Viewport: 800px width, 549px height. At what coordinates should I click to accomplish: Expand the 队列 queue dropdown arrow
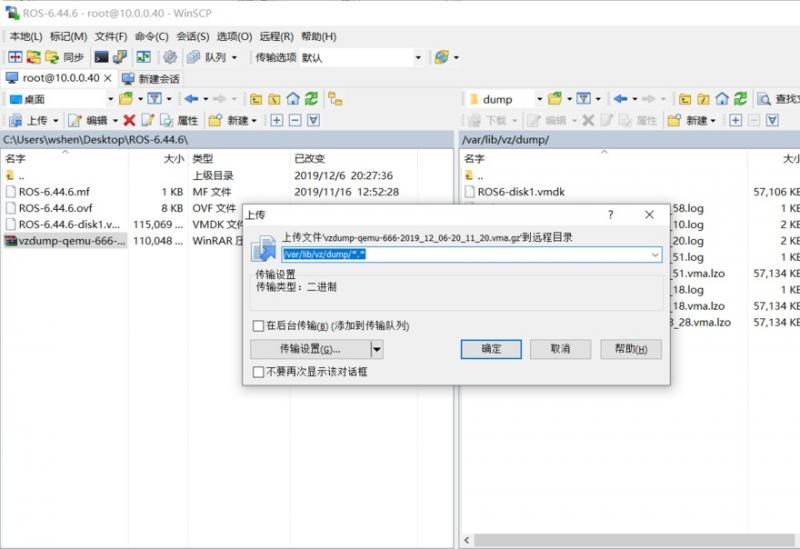234,58
